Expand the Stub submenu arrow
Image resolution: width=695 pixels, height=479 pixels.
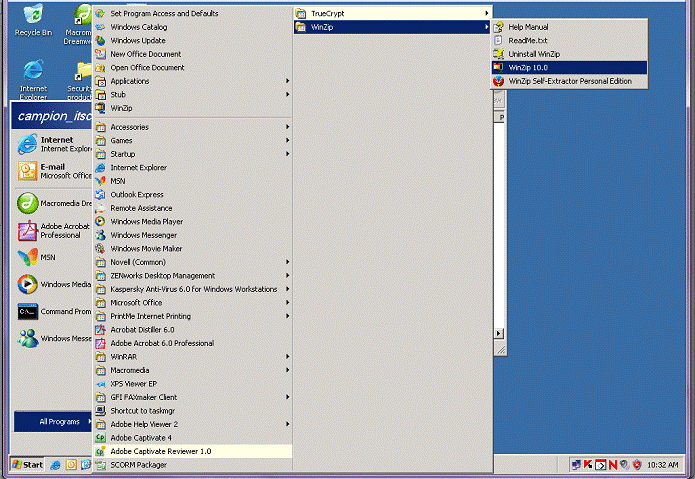pyautogui.click(x=287, y=94)
